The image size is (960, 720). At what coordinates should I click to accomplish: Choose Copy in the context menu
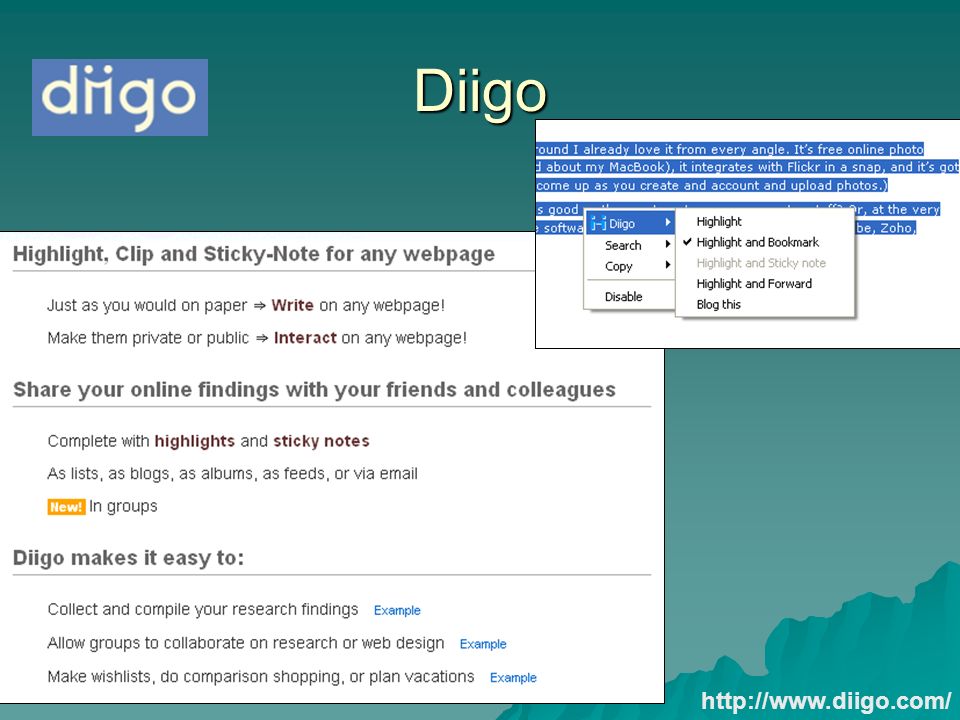618,266
